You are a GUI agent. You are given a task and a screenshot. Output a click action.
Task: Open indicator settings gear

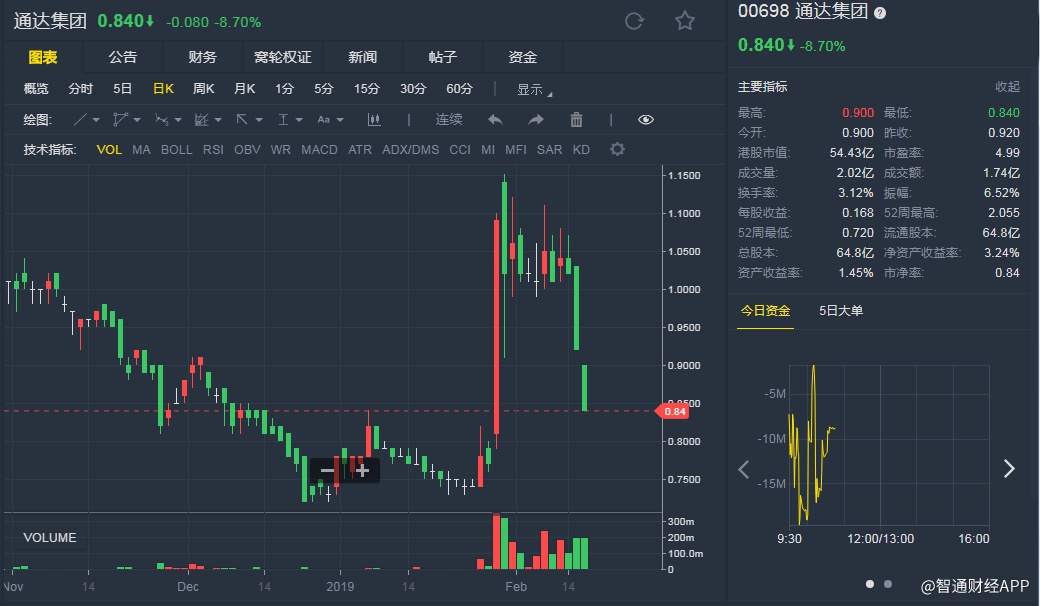click(618, 149)
